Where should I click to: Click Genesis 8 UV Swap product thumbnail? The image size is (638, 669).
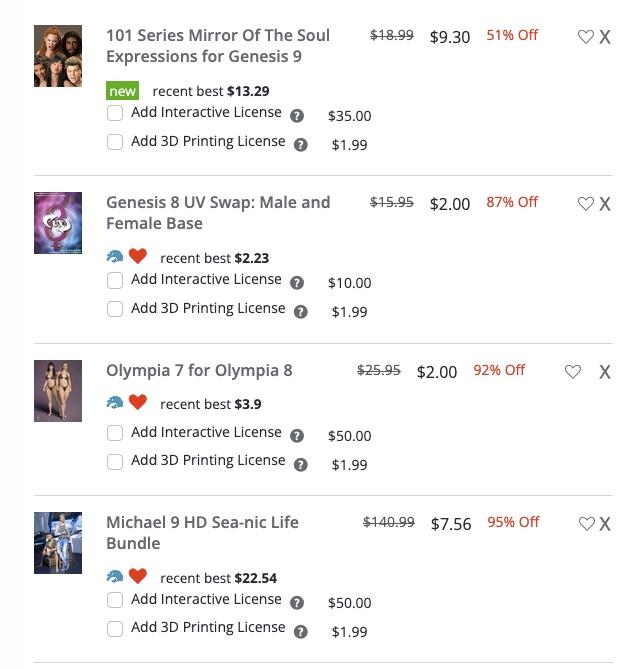[x=58, y=222]
